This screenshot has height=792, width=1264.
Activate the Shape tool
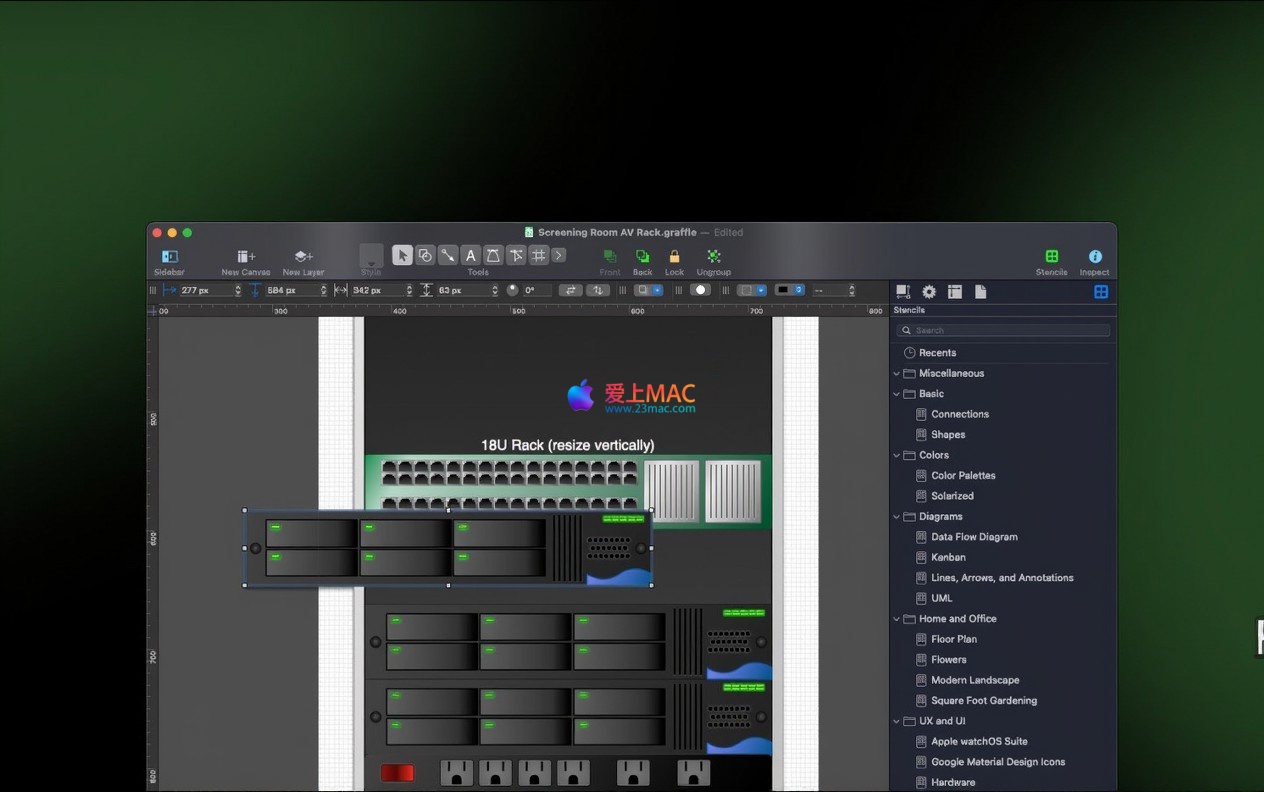coord(425,256)
